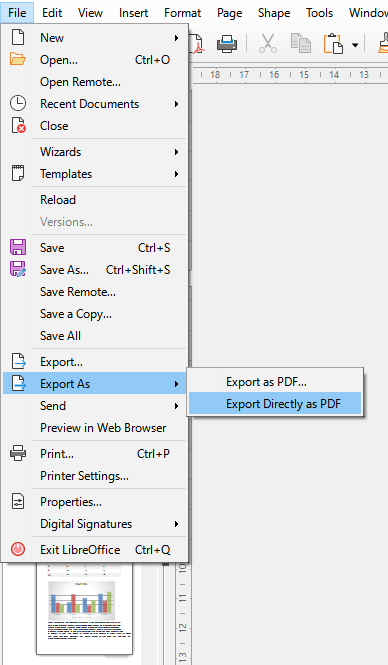
Task: Expand the Wizards submenu arrow
Action: click(x=176, y=152)
